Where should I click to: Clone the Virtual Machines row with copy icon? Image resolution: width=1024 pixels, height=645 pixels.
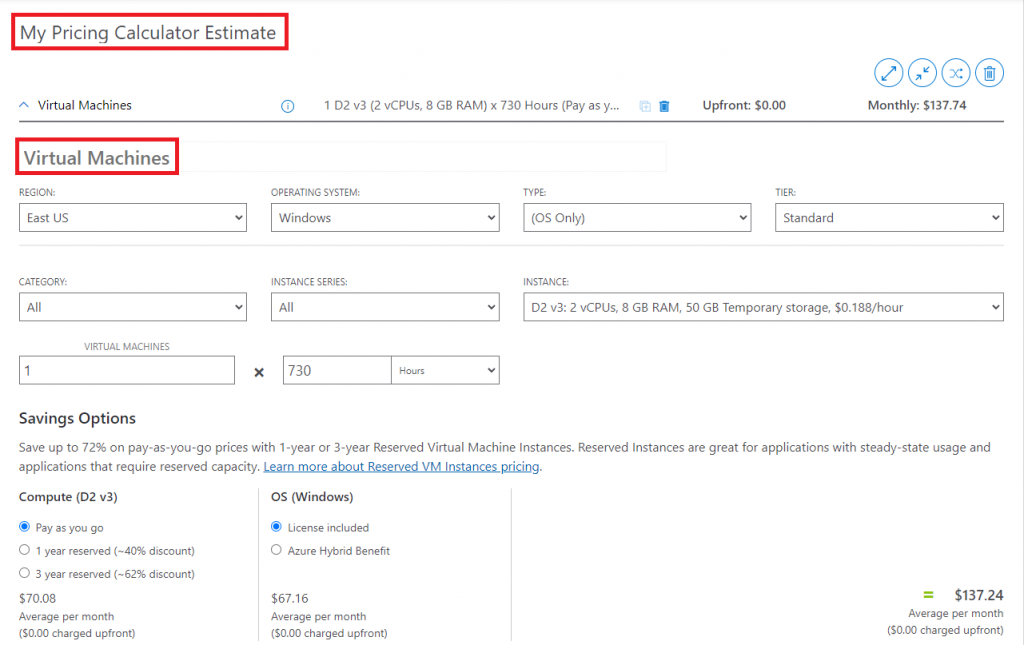[x=645, y=106]
